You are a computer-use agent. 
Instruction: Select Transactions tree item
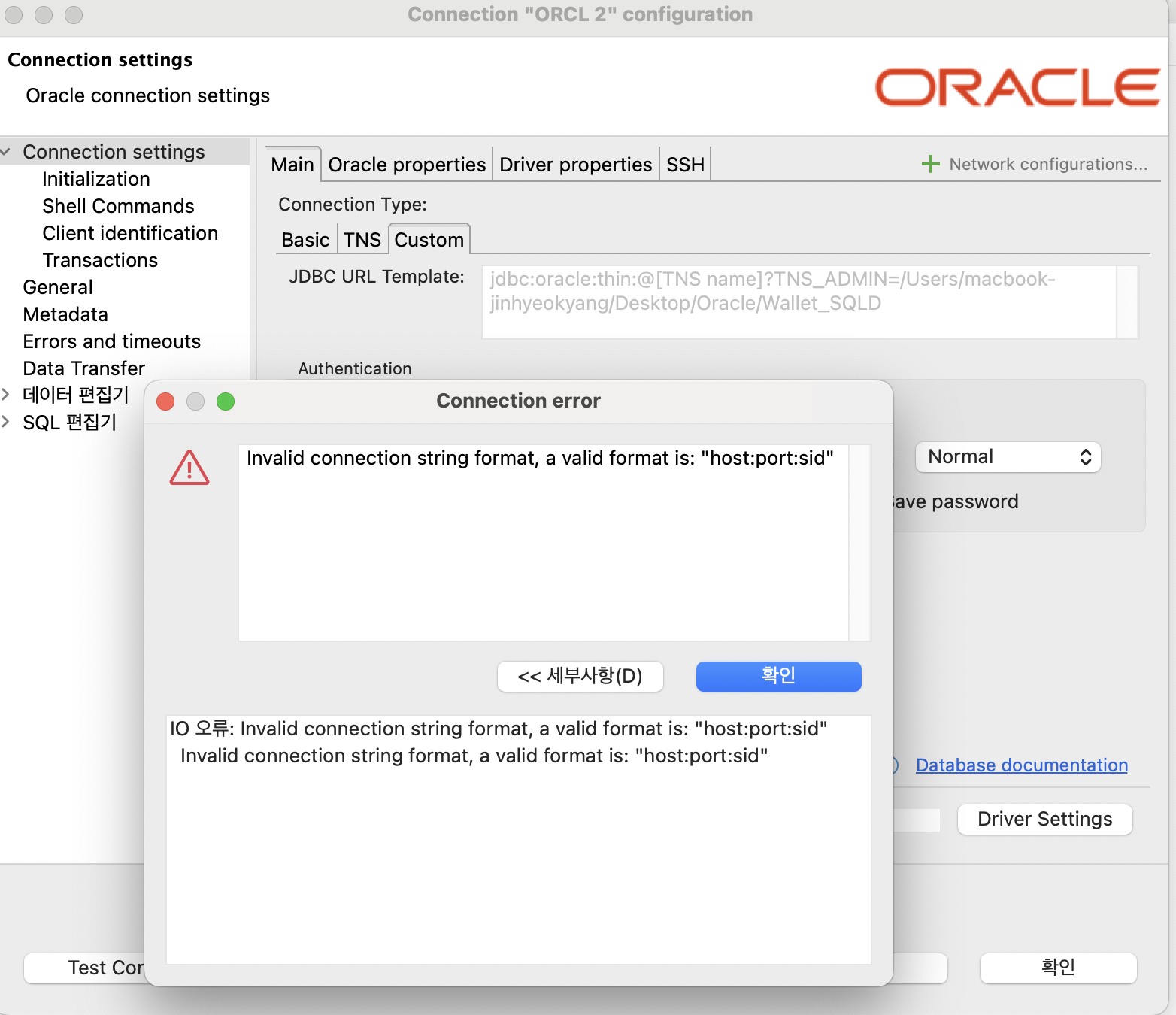tap(100, 260)
